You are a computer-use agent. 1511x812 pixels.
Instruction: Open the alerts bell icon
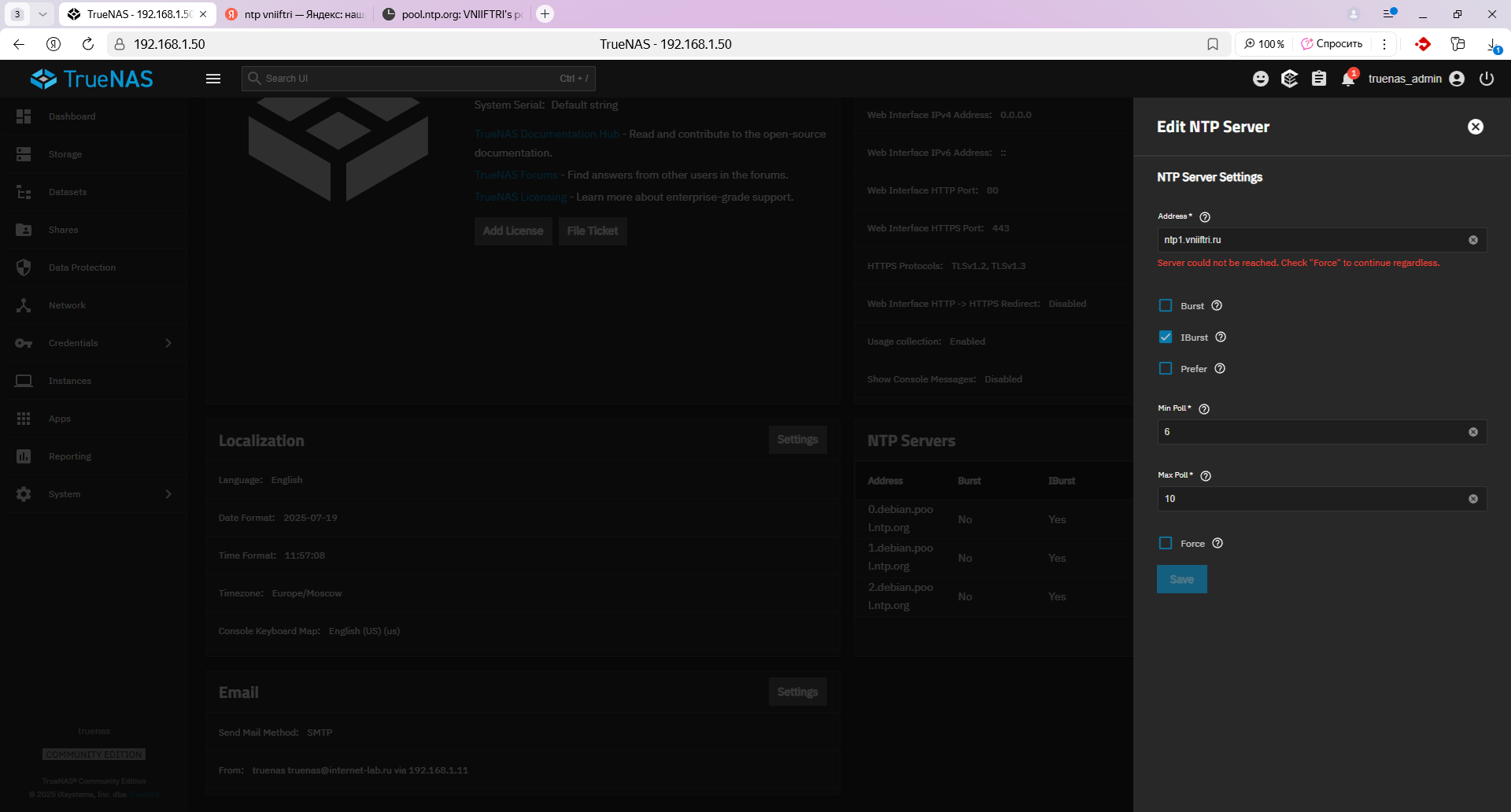coord(1349,79)
